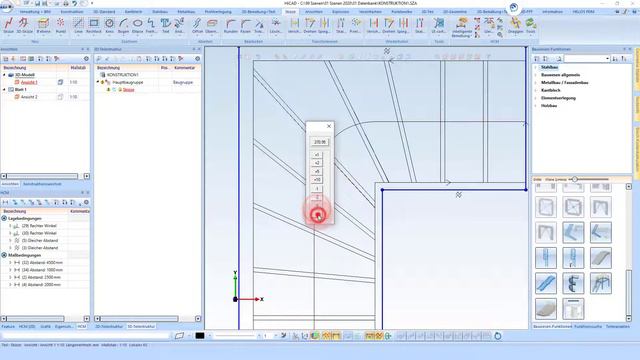The height and width of the screenshot is (360, 640).
Task: Expand (34) Abstand 1000 mm entry
Action: [x=10, y=270]
